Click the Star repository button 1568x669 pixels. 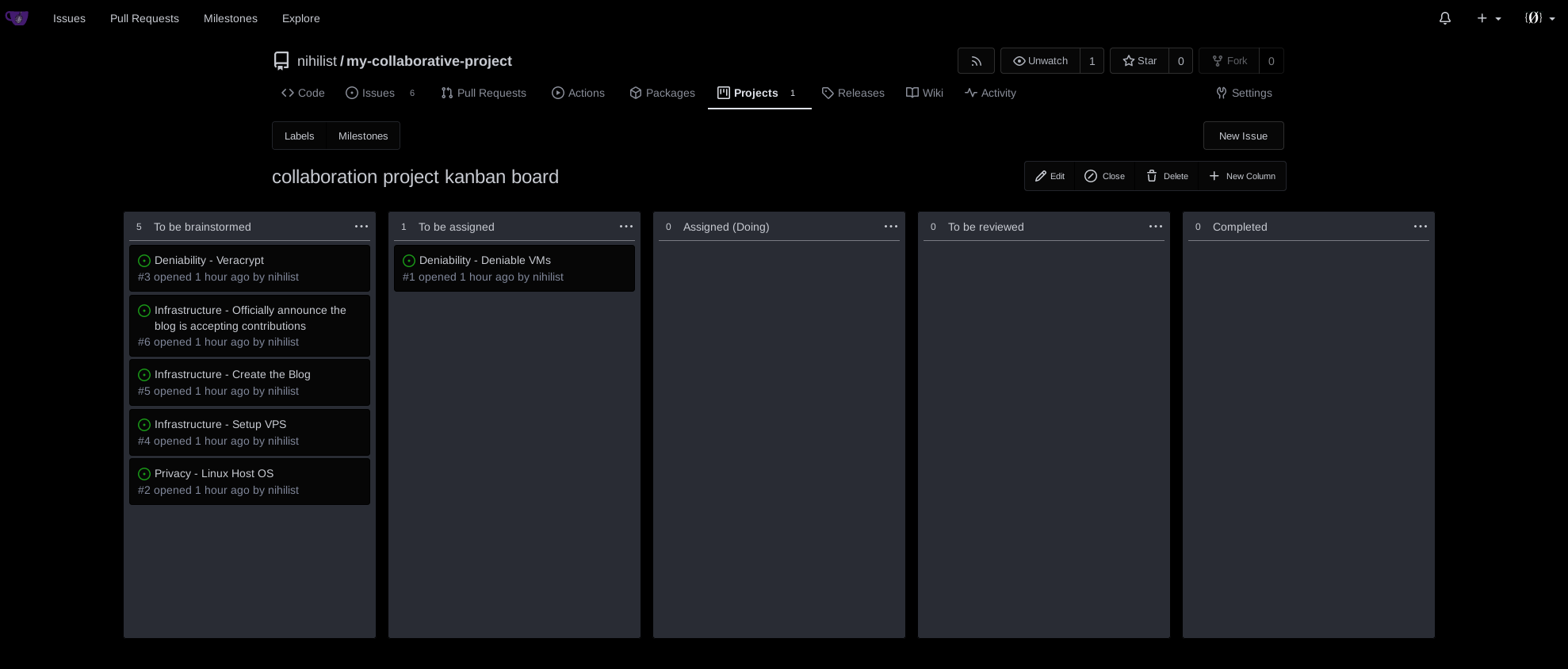pos(1139,61)
